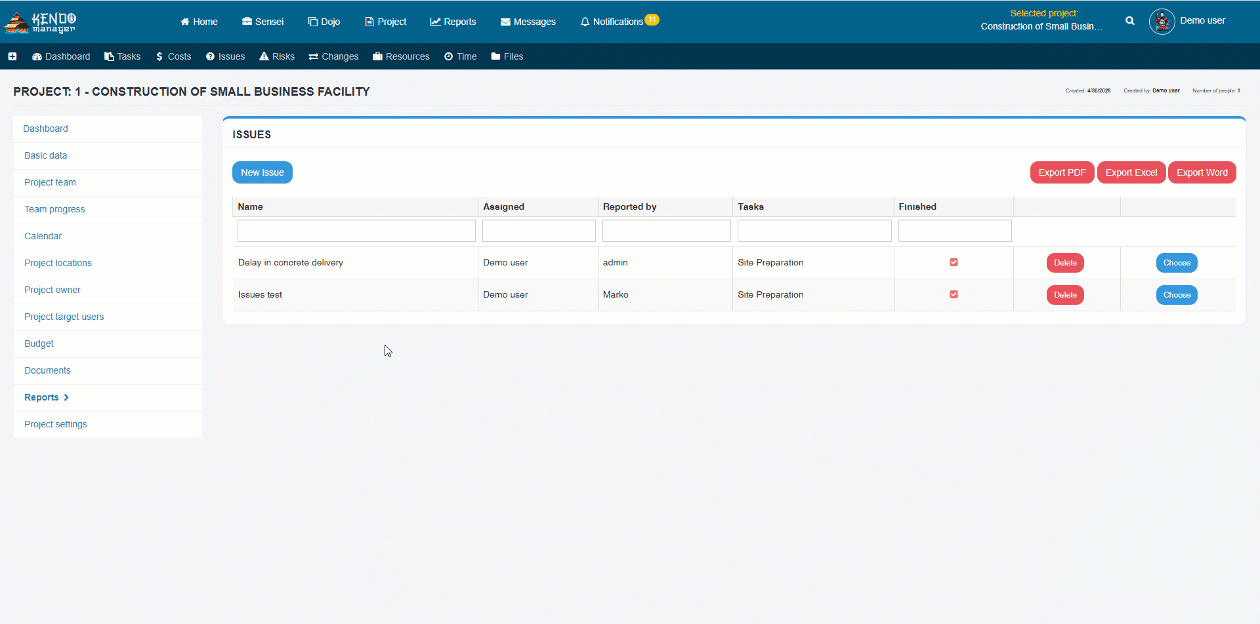Click the plus icon in project toolbar
The height and width of the screenshot is (624, 1260).
pos(13,57)
